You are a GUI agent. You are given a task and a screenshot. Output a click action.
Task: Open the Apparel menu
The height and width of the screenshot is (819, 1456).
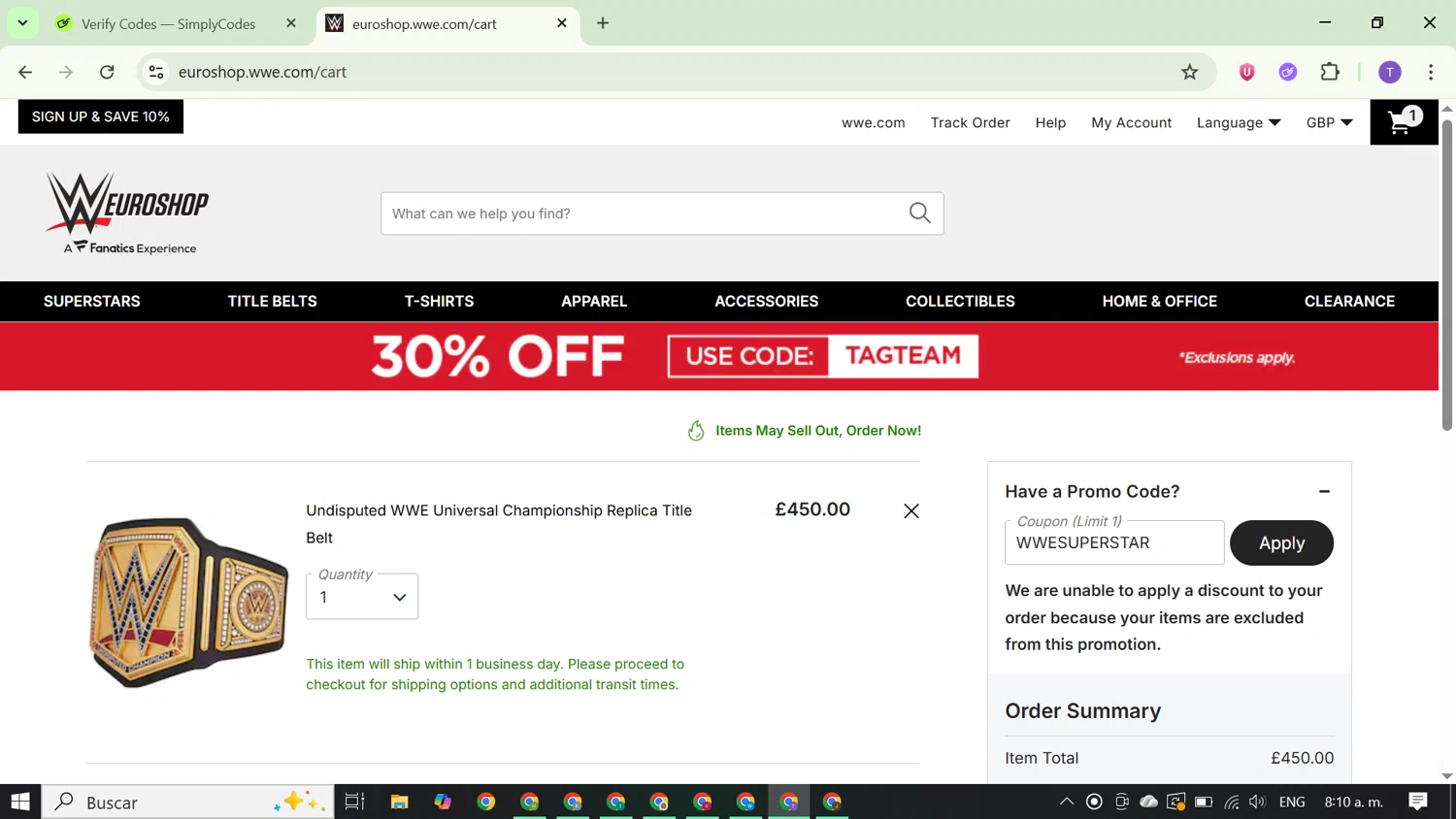point(594,301)
